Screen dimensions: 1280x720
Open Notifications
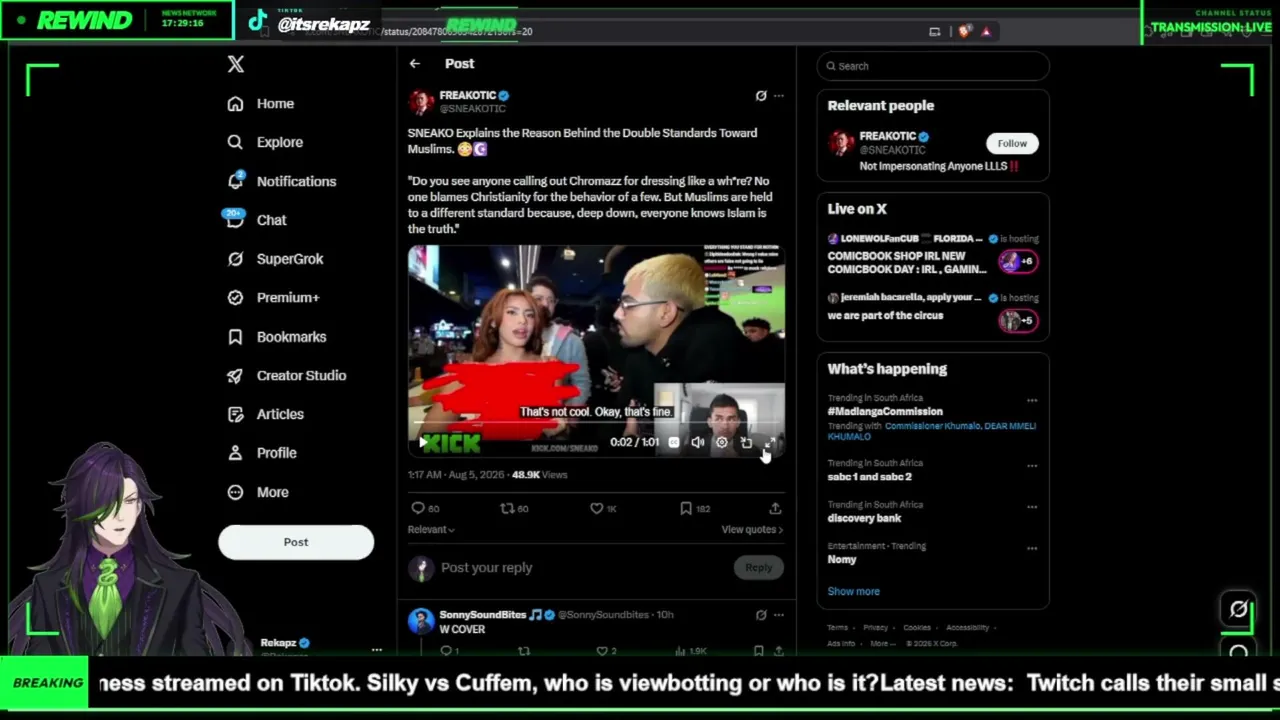point(281,181)
